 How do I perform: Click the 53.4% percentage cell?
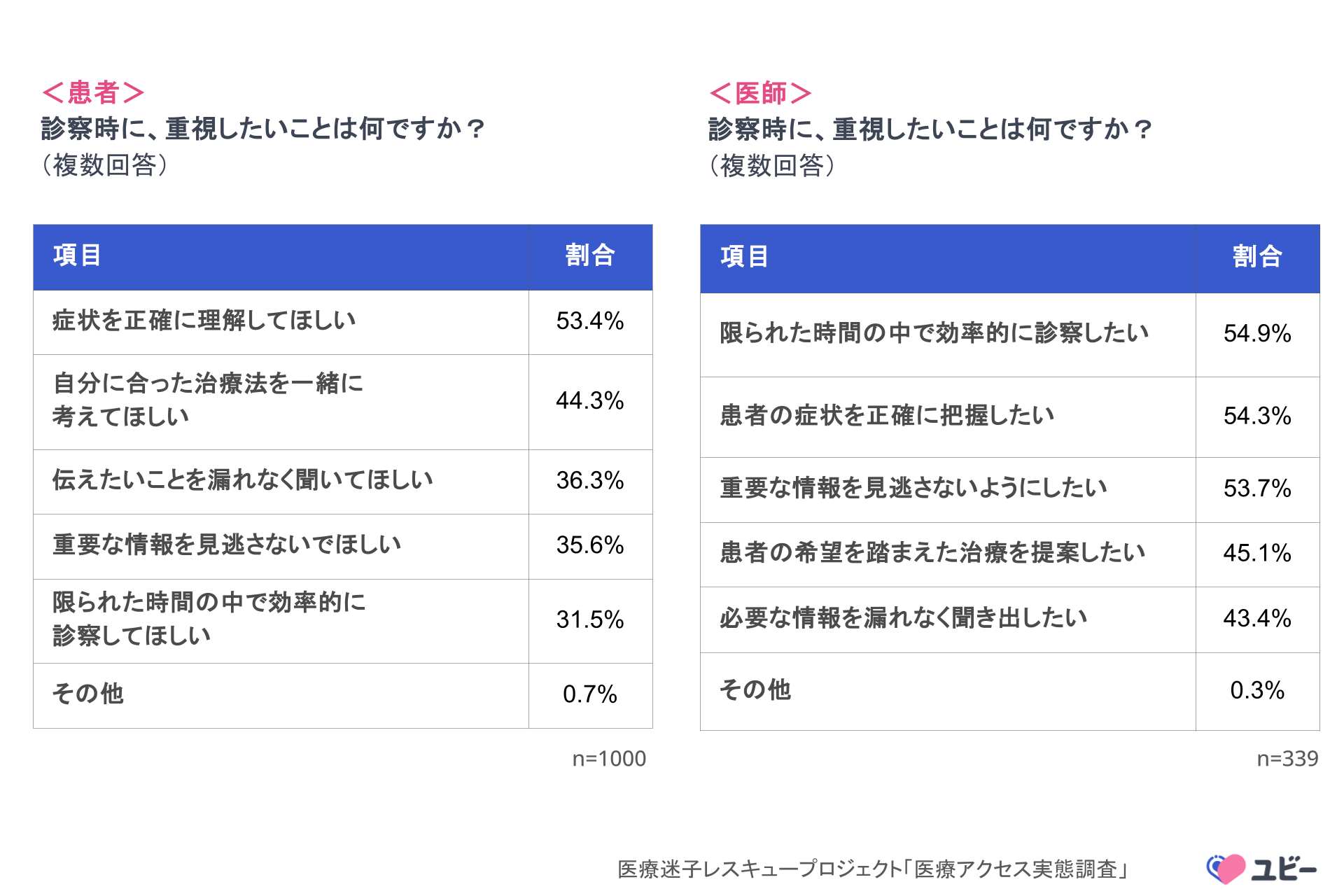(x=590, y=321)
